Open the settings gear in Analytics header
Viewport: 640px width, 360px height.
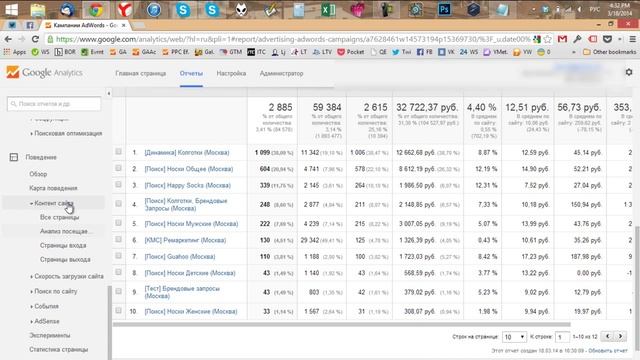[x=629, y=72]
